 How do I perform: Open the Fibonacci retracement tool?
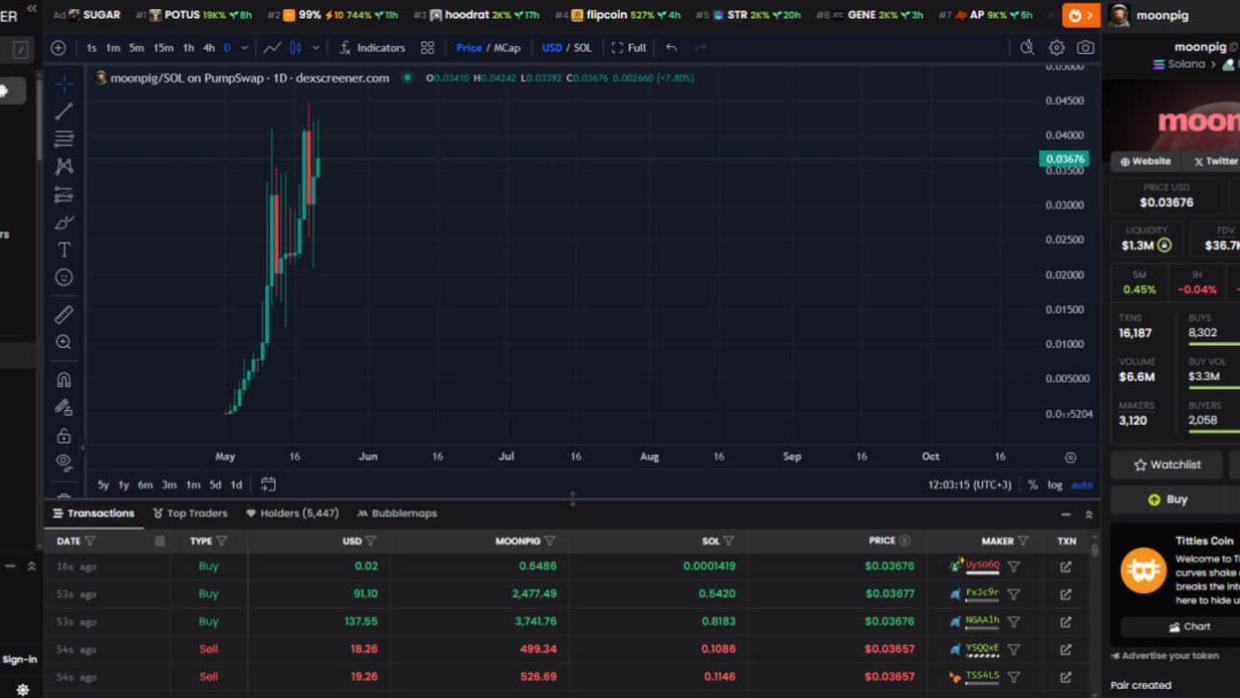click(x=64, y=139)
